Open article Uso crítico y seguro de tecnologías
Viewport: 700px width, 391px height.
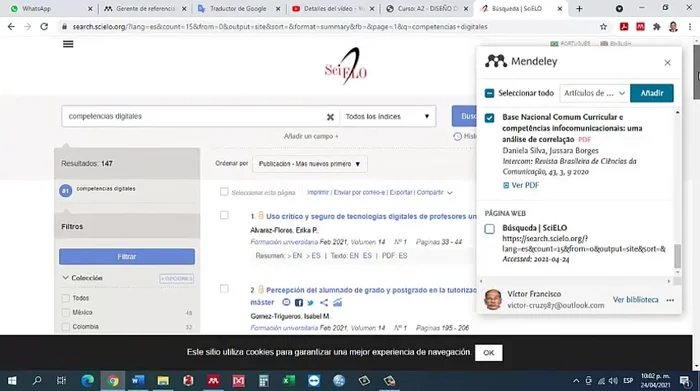[371, 216]
